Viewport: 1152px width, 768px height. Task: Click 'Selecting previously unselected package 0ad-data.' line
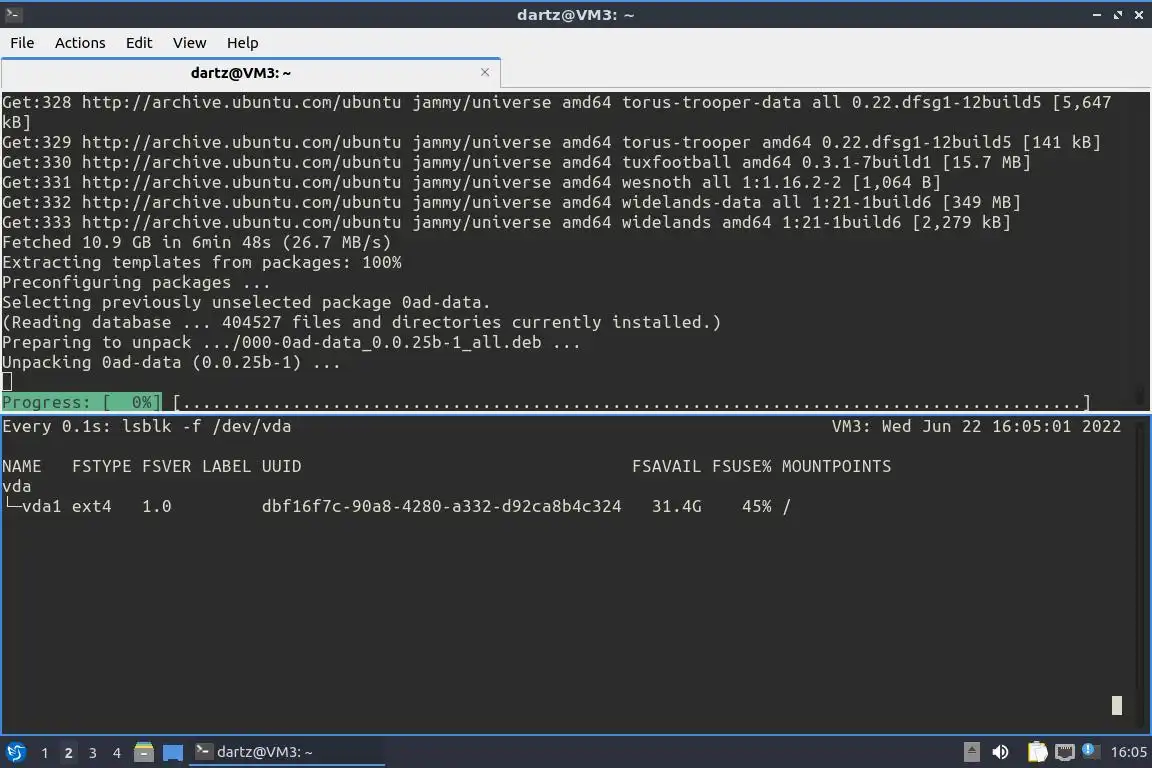(246, 302)
